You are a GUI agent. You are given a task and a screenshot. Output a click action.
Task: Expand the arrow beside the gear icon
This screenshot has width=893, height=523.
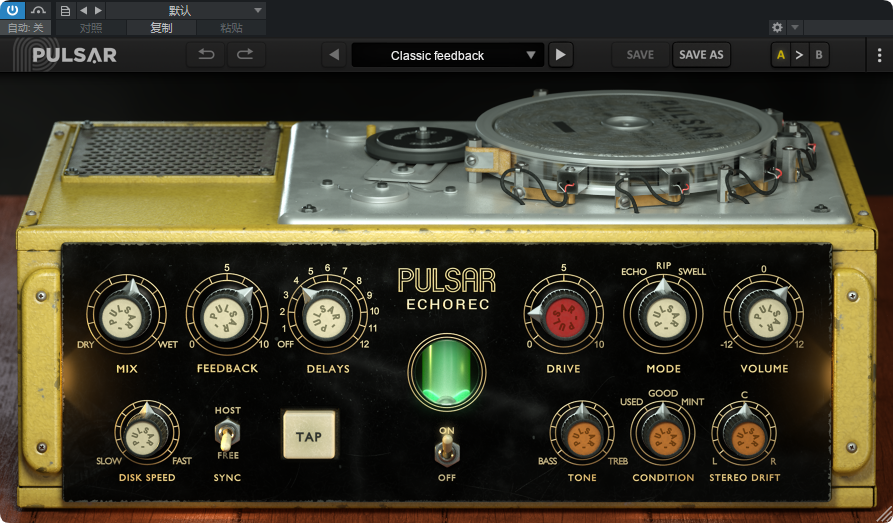(795, 27)
